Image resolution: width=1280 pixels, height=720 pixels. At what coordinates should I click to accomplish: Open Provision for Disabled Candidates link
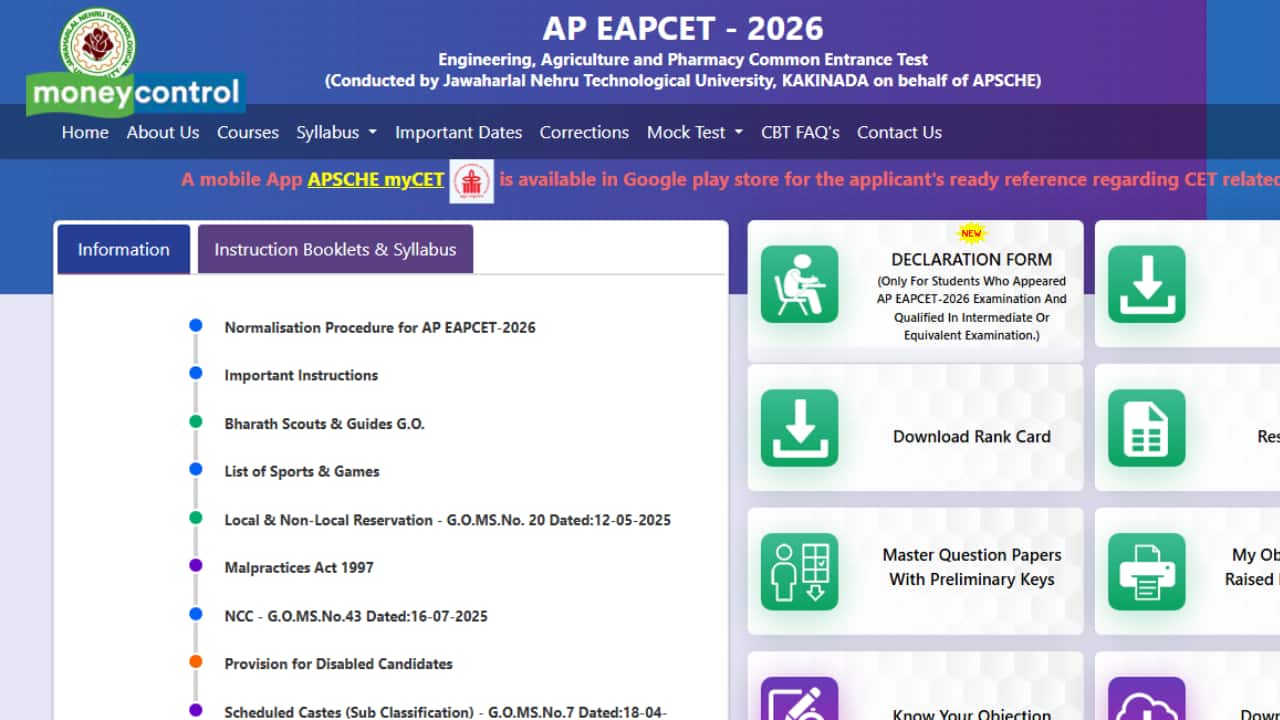(x=338, y=663)
